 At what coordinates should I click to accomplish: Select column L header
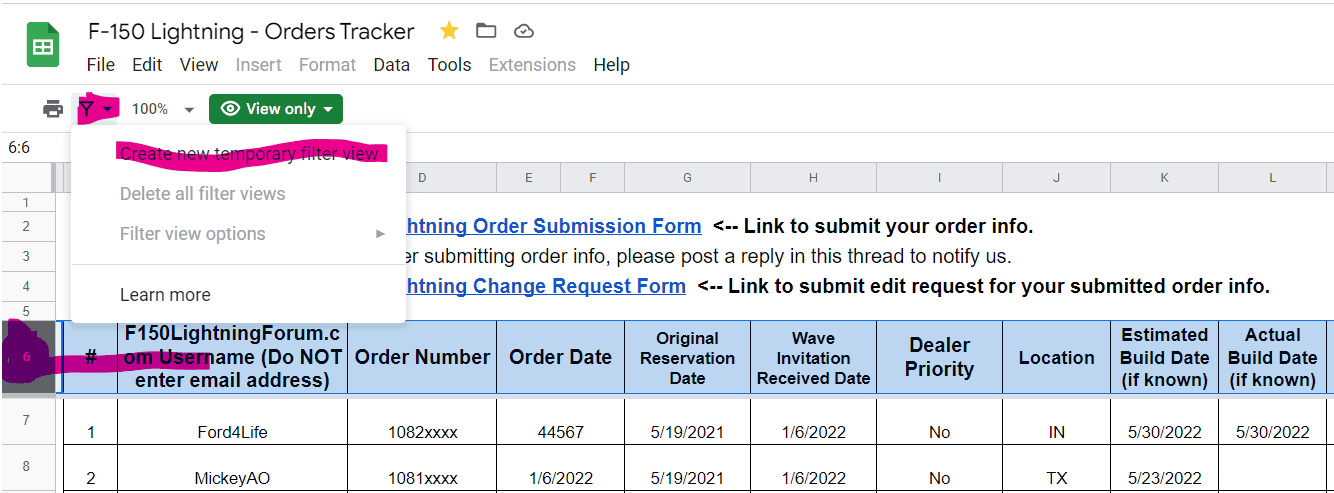pos(1272,178)
